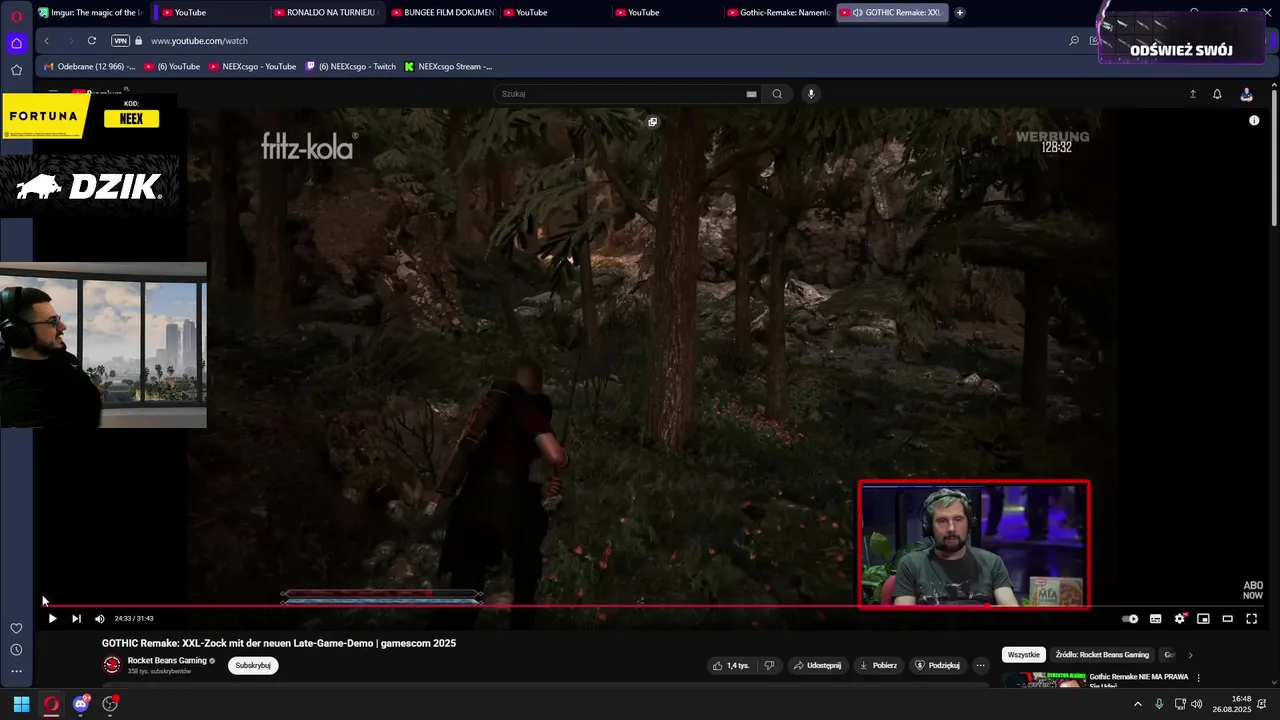Image resolution: width=1280 pixels, height=720 pixels.
Task: Show hidden system tray icons
Action: [x=1137, y=704]
